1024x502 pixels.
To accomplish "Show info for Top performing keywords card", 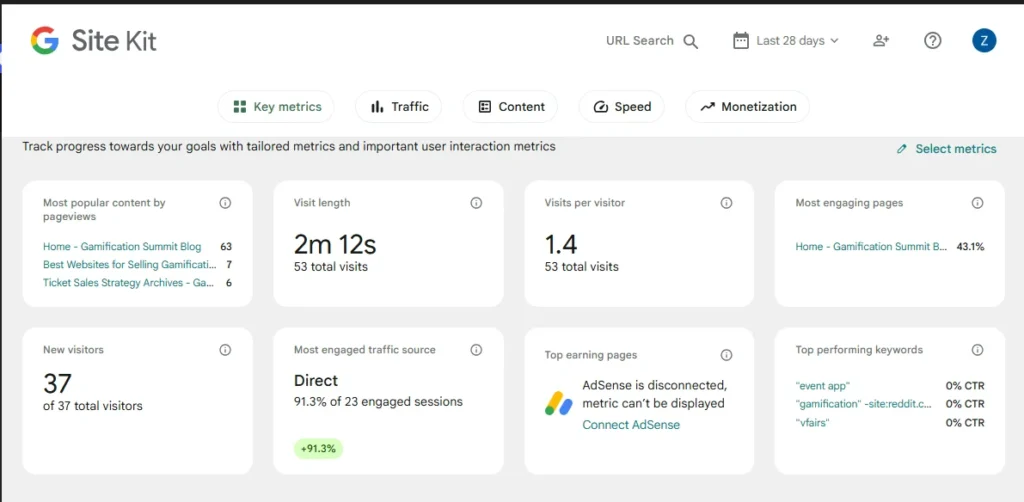I will tap(977, 350).
